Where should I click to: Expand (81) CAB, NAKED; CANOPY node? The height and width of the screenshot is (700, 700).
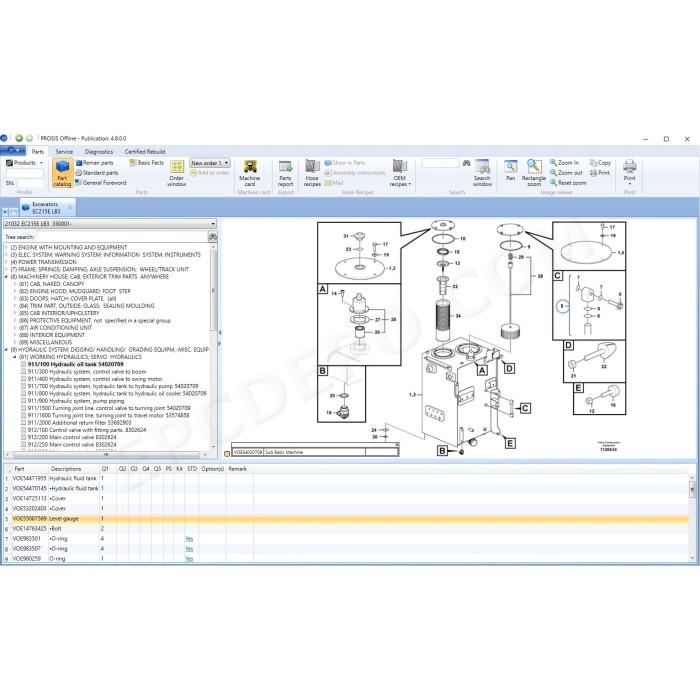(x=15, y=284)
